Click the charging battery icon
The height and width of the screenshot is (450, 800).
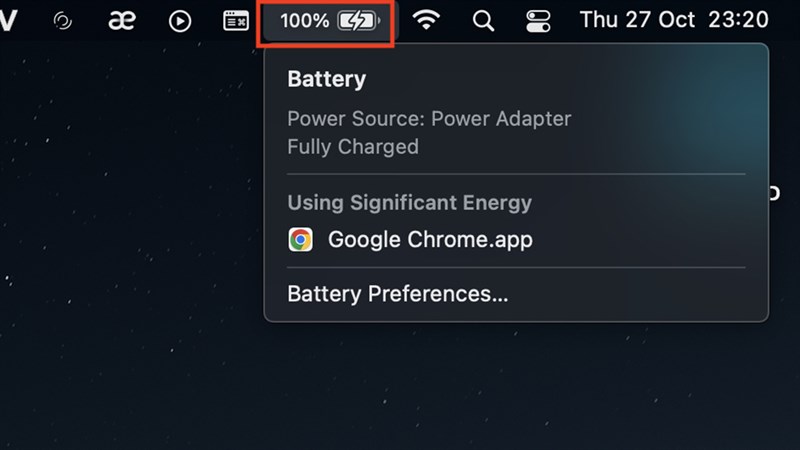359,21
